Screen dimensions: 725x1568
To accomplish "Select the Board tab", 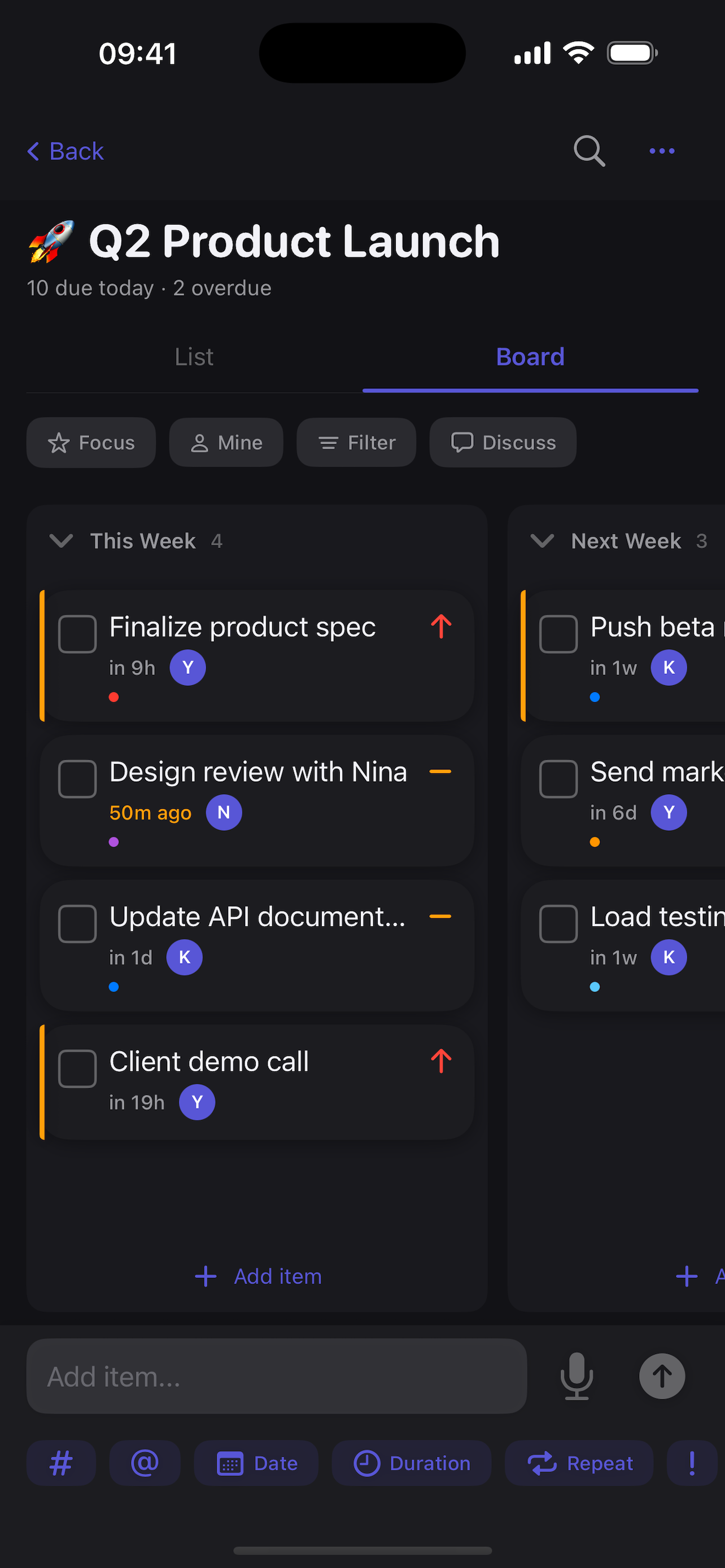I will (530, 357).
